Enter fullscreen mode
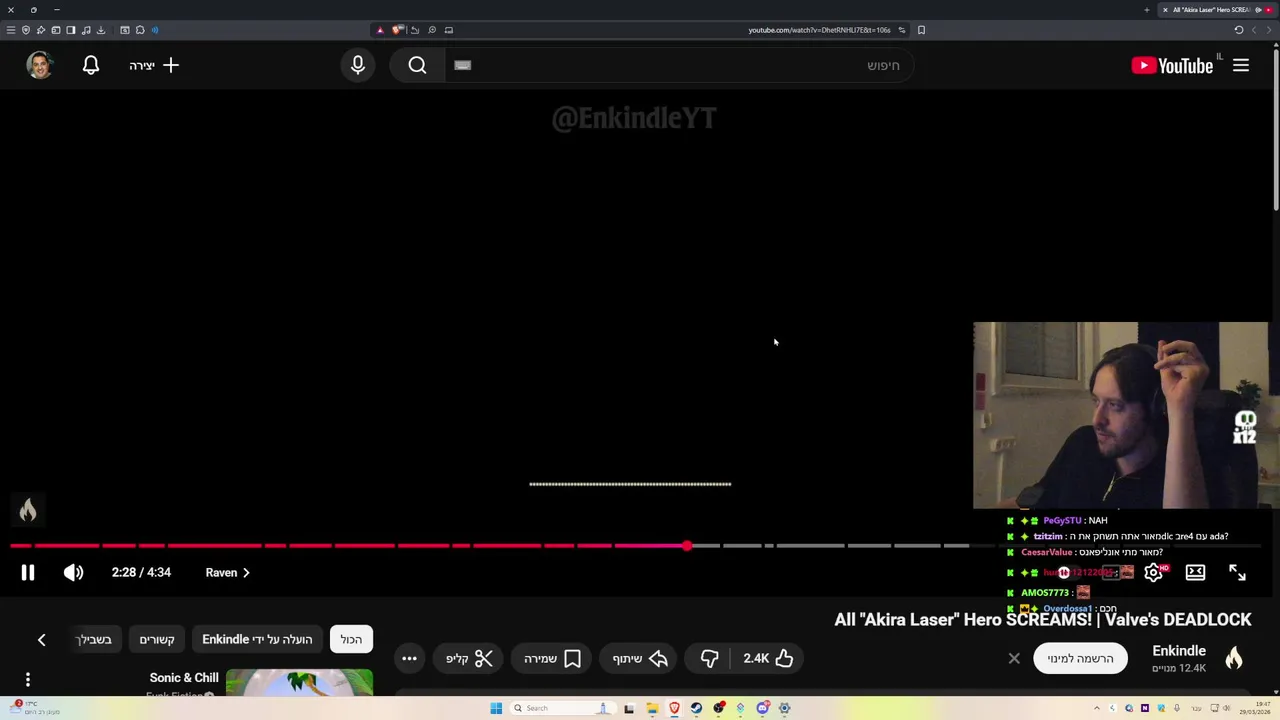This screenshot has width=1280, height=720. [x=1237, y=572]
